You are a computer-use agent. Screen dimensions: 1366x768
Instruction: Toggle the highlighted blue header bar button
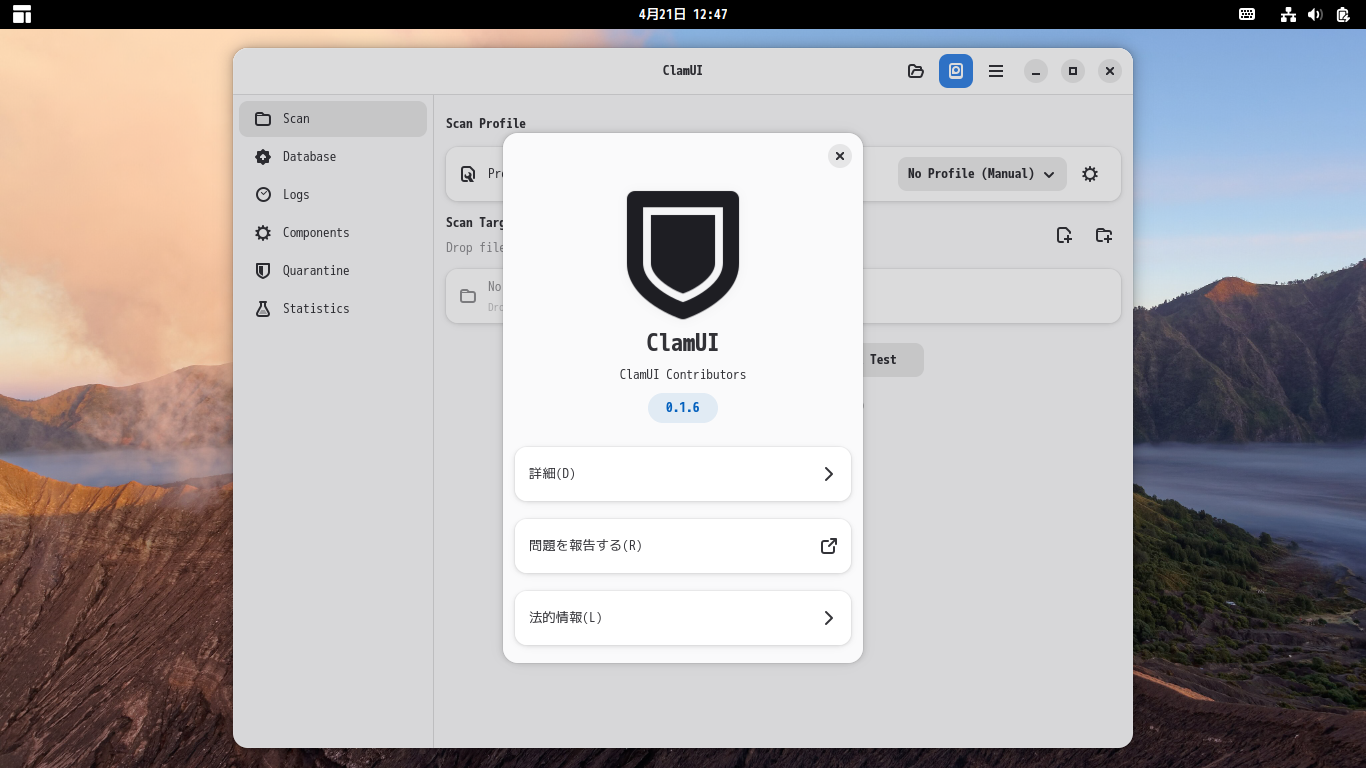point(956,71)
